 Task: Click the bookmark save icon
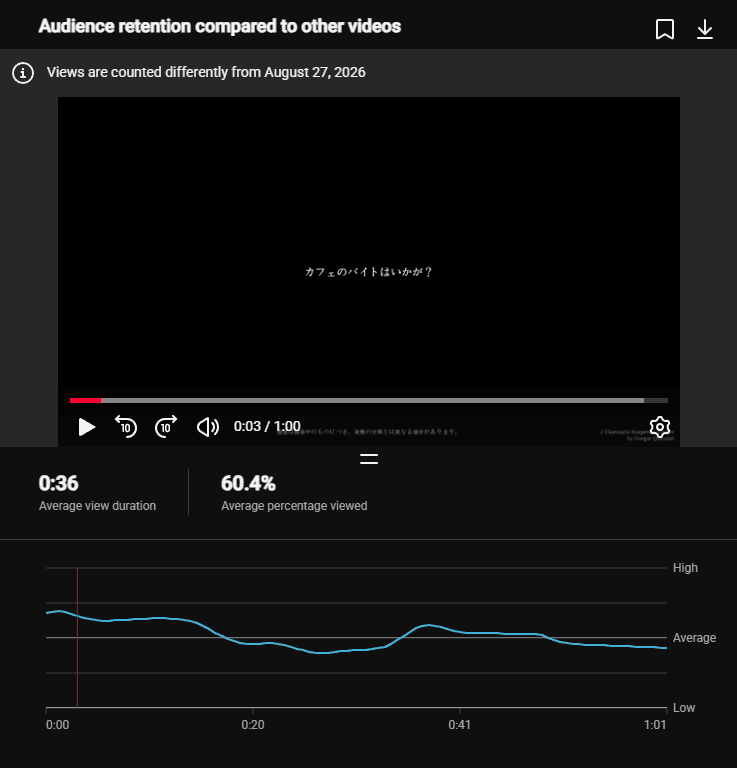pyautogui.click(x=665, y=29)
